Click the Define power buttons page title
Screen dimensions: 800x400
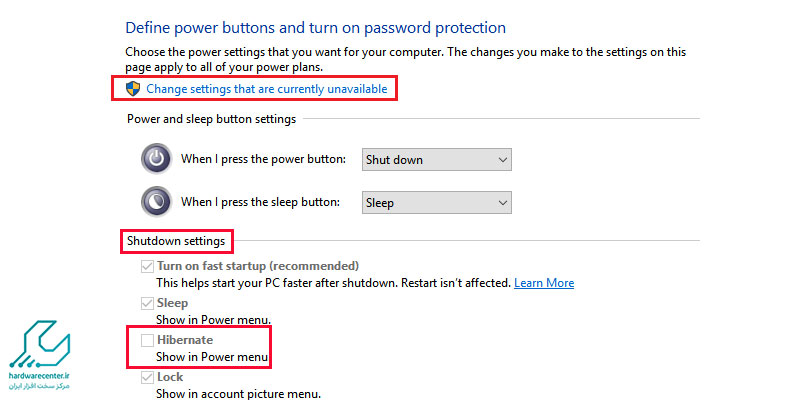tap(315, 28)
